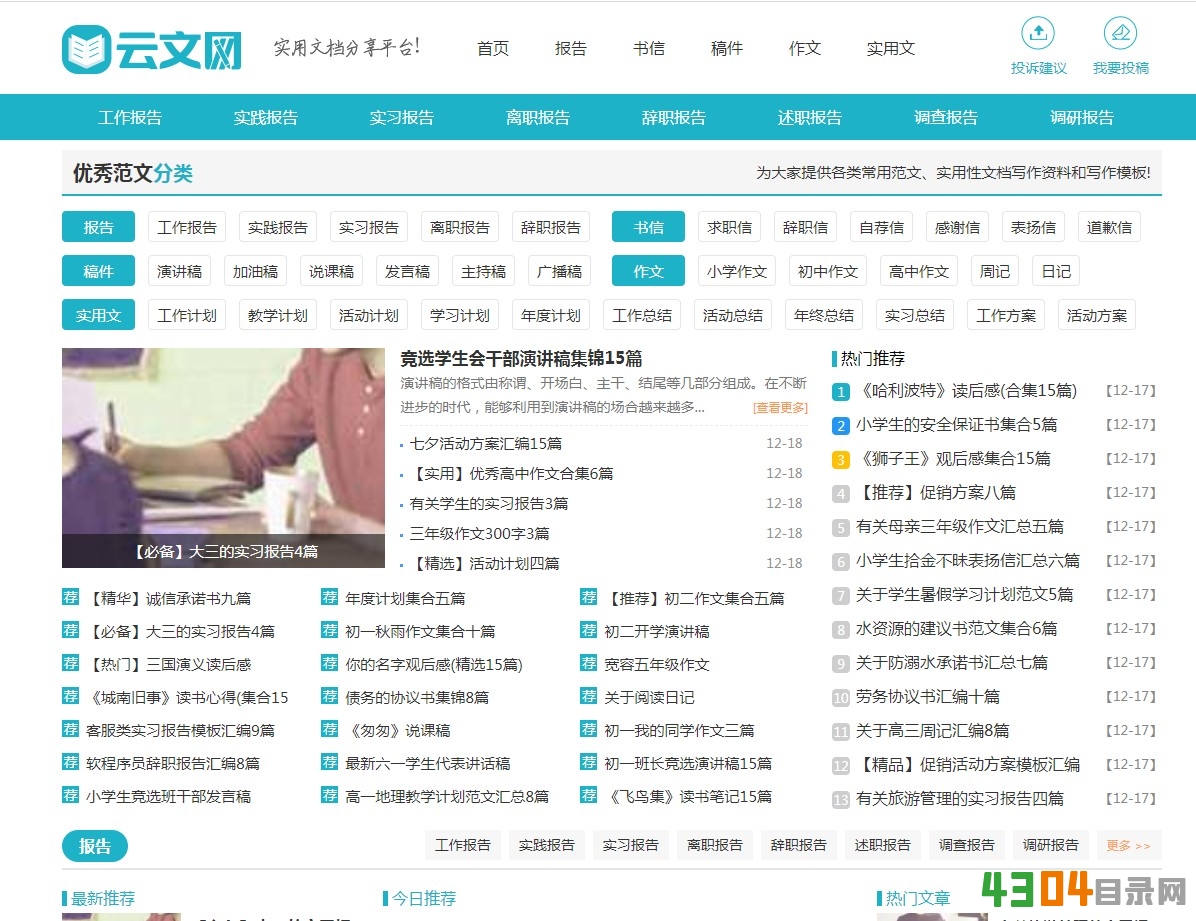
Task: Click the round 报告 section header button
Action: click(x=95, y=845)
